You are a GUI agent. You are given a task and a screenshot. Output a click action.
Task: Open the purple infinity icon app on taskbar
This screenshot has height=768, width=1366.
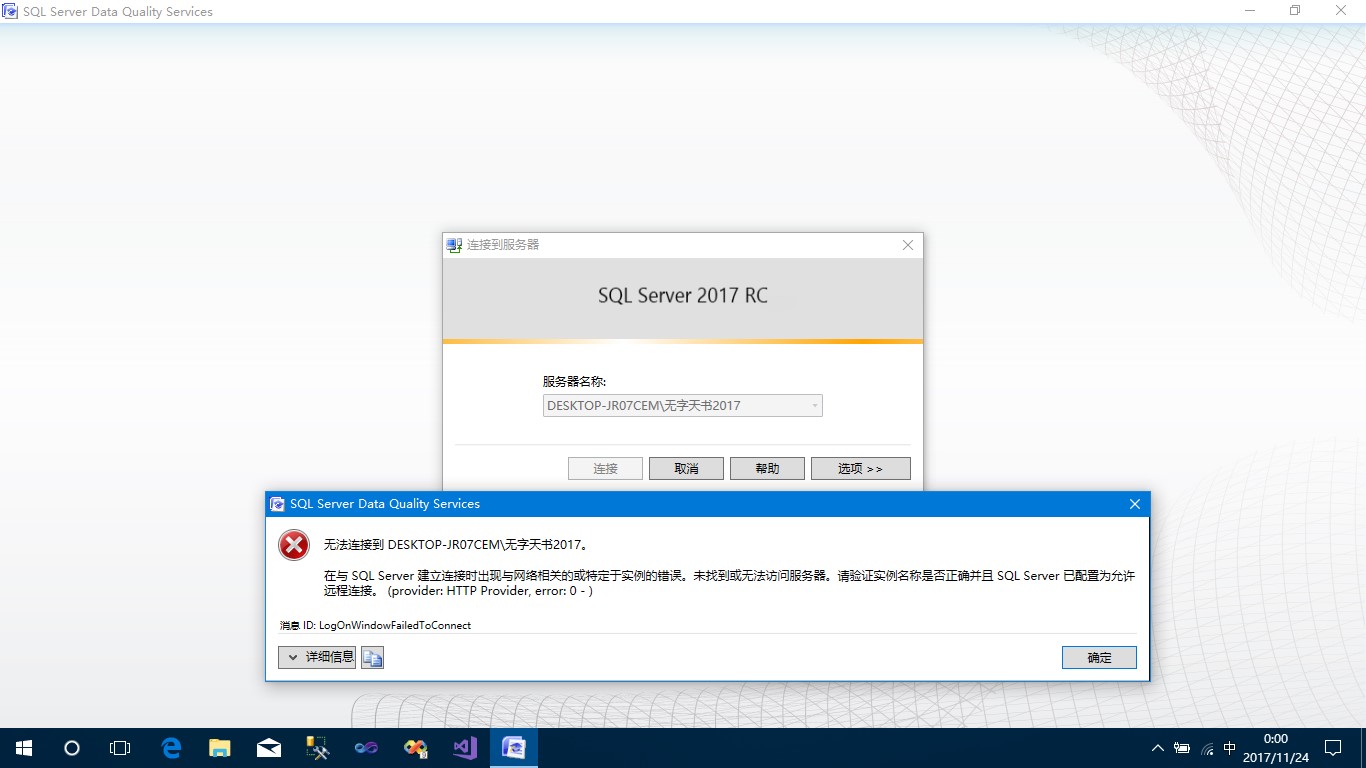pyautogui.click(x=366, y=747)
